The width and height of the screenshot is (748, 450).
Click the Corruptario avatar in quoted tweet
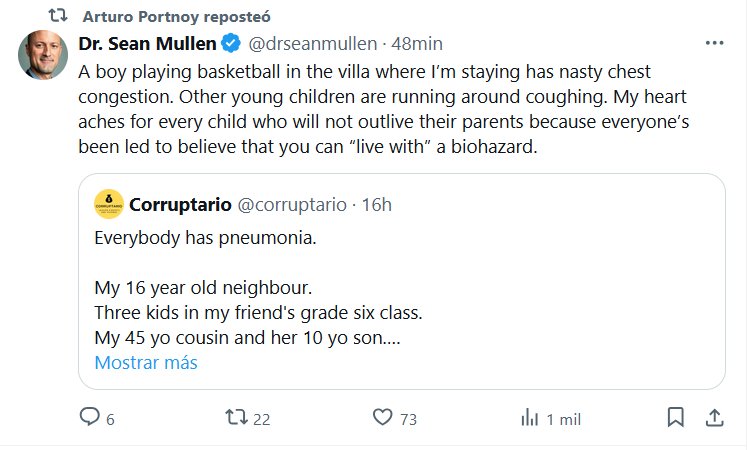[108, 204]
